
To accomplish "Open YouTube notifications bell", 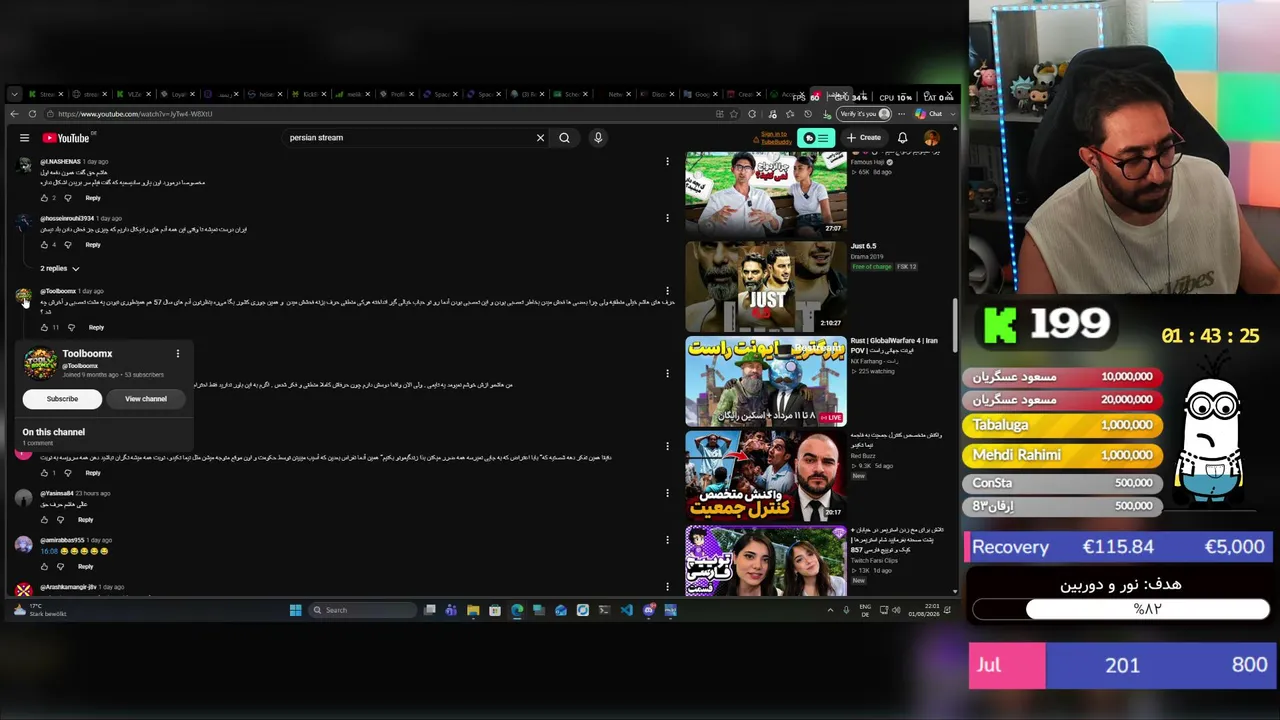I will tap(902, 138).
